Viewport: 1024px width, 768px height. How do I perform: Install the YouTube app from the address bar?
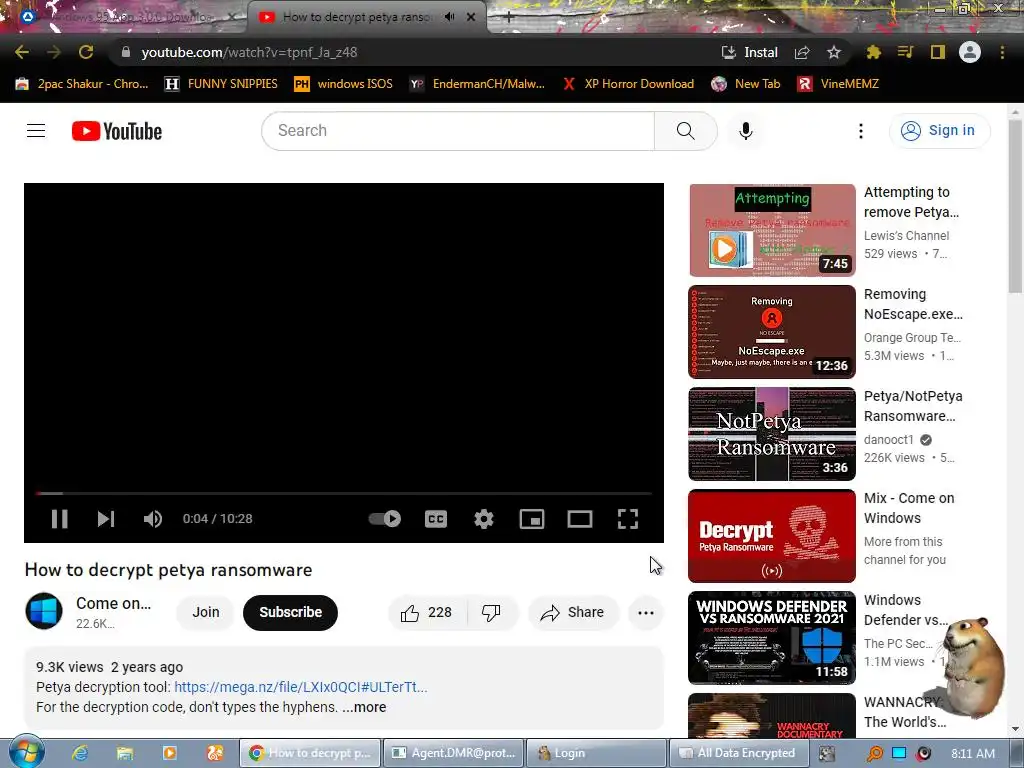[750, 52]
